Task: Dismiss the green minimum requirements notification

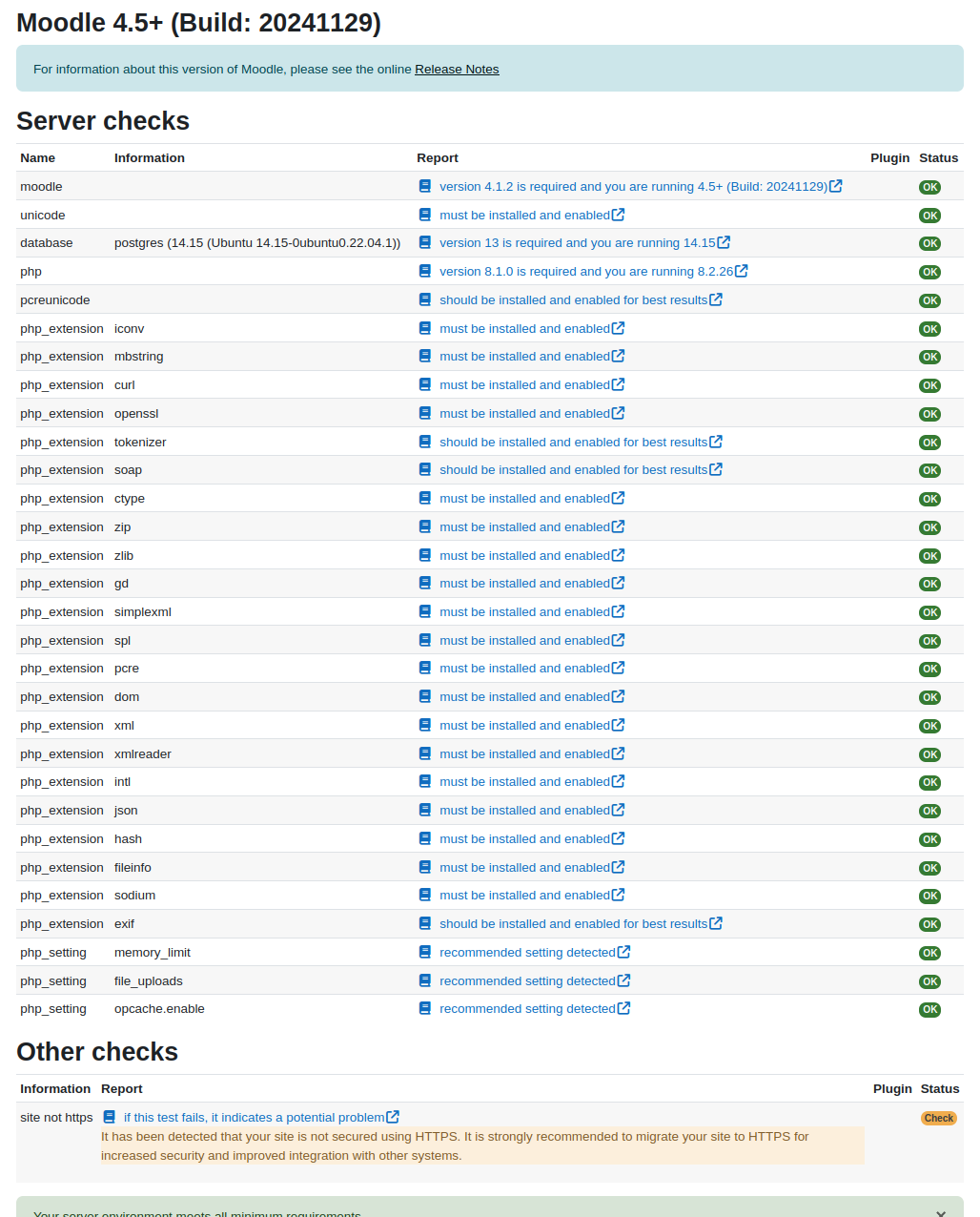Action: click(941, 1213)
